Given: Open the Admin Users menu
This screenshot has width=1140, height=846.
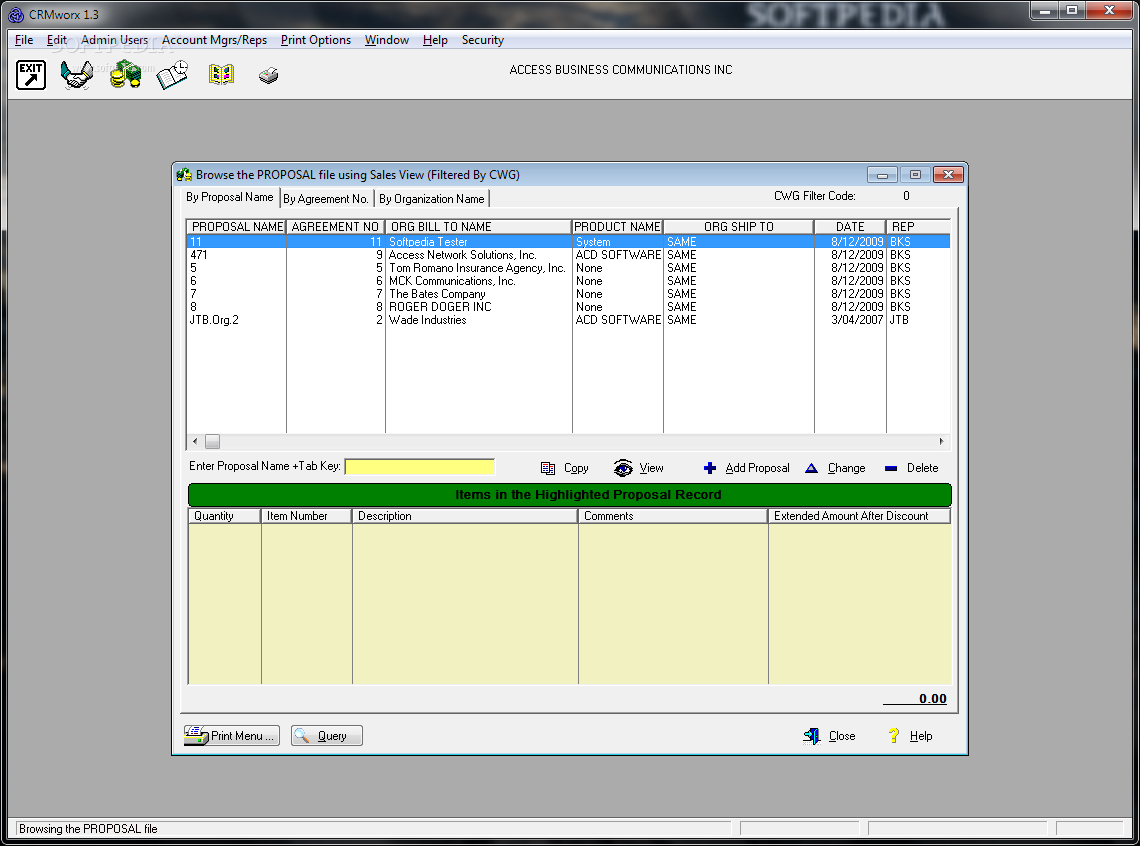Looking at the screenshot, I should [114, 40].
